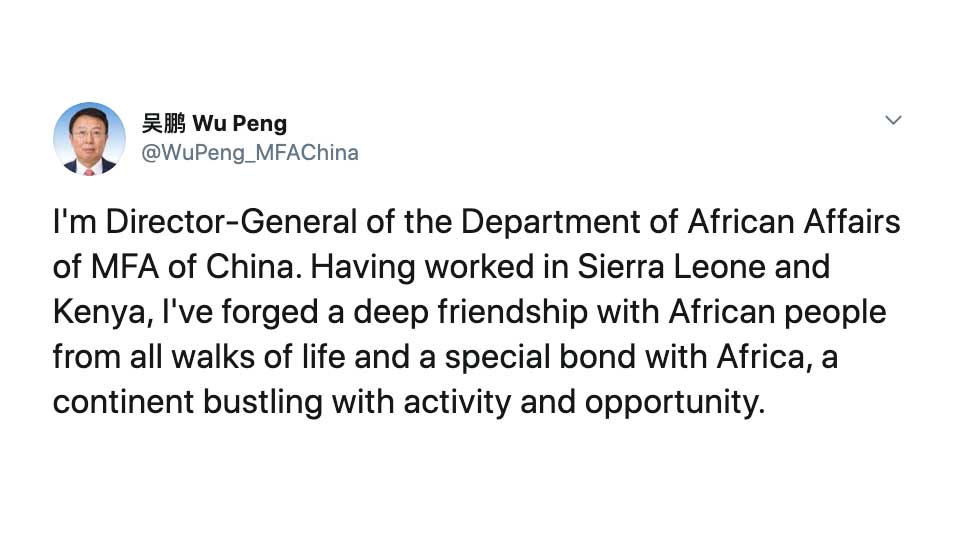
Task: Visit the @WuPeng_MFAChina handle
Action: click(250, 152)
